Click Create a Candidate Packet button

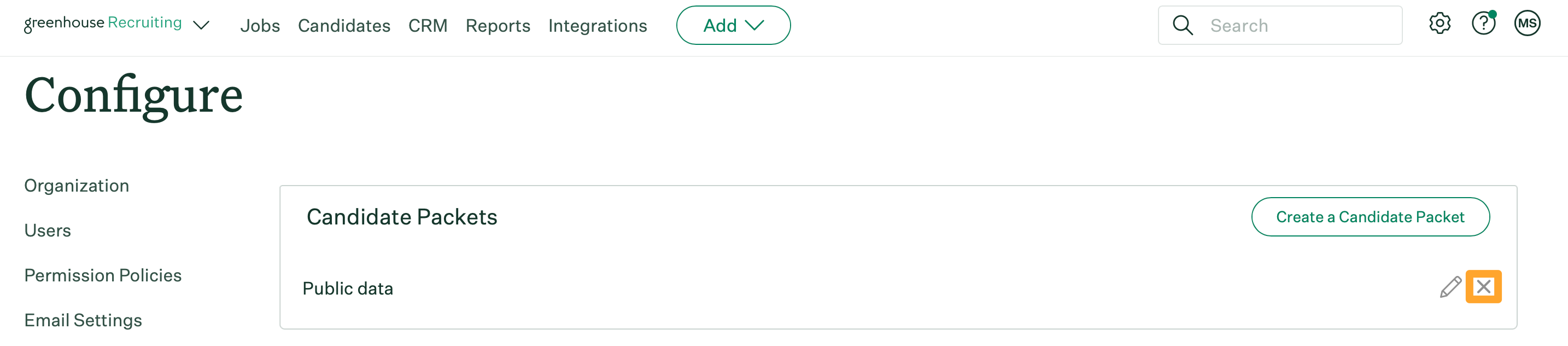point(1370,217)
